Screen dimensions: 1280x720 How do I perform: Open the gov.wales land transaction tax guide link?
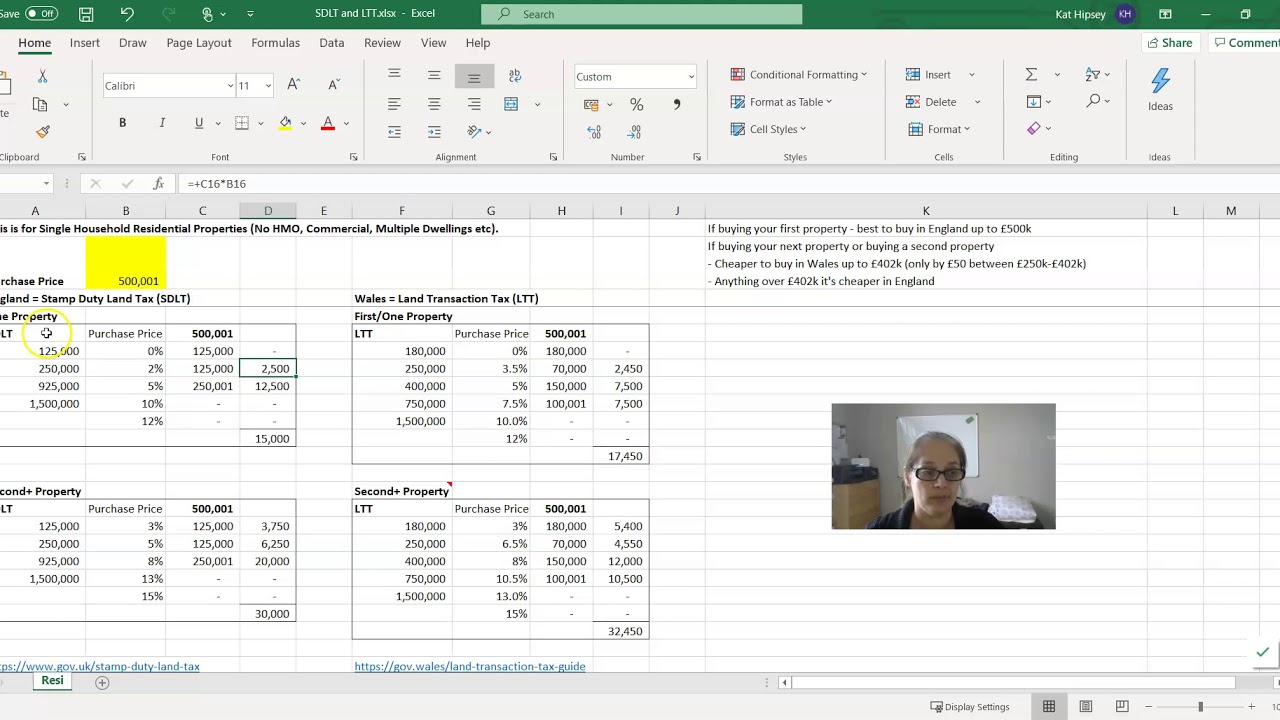tap(470, 666)
